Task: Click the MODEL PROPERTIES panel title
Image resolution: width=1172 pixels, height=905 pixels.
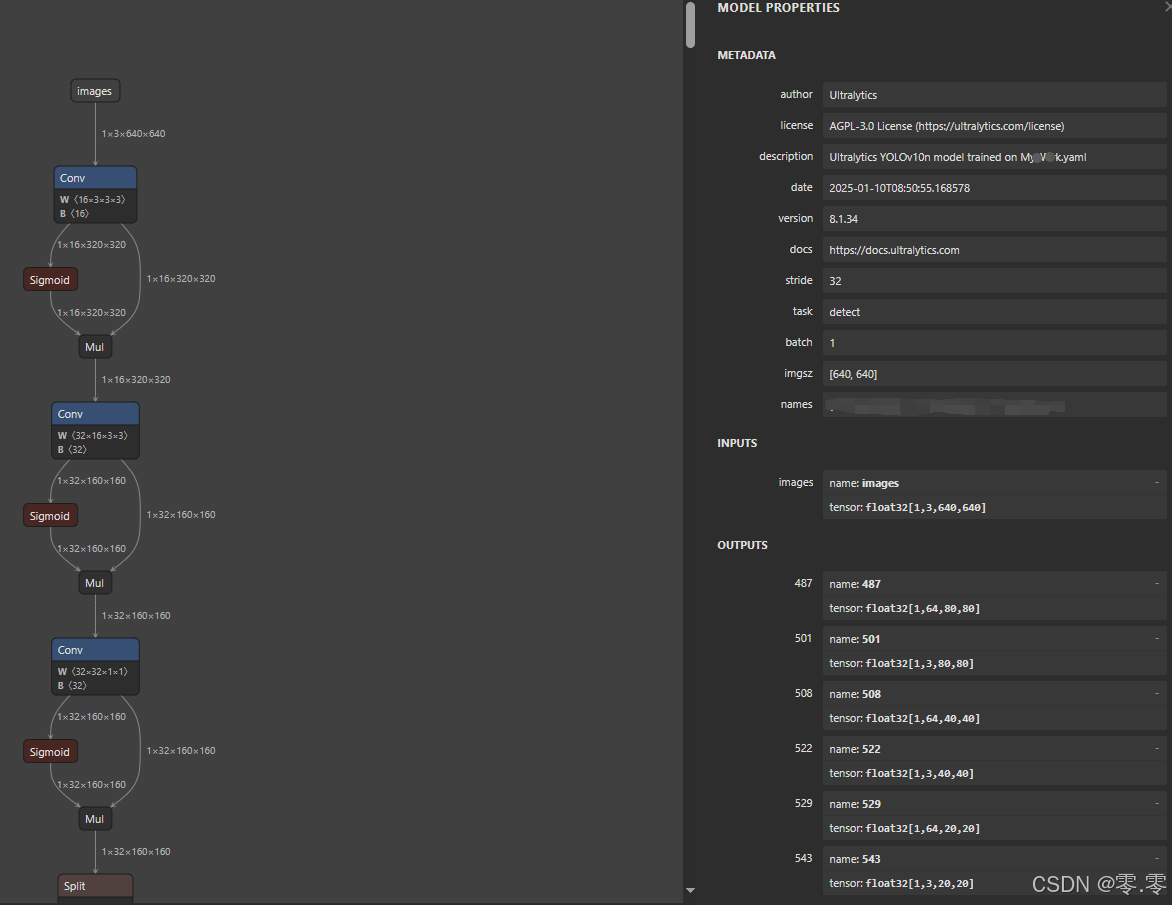Action: (778, 7)
